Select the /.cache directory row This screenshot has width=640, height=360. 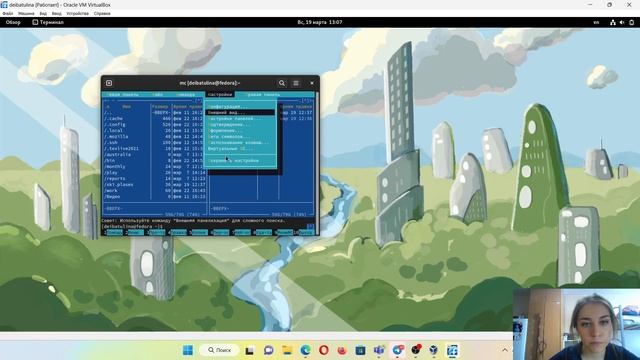click(x=155, y=119)
